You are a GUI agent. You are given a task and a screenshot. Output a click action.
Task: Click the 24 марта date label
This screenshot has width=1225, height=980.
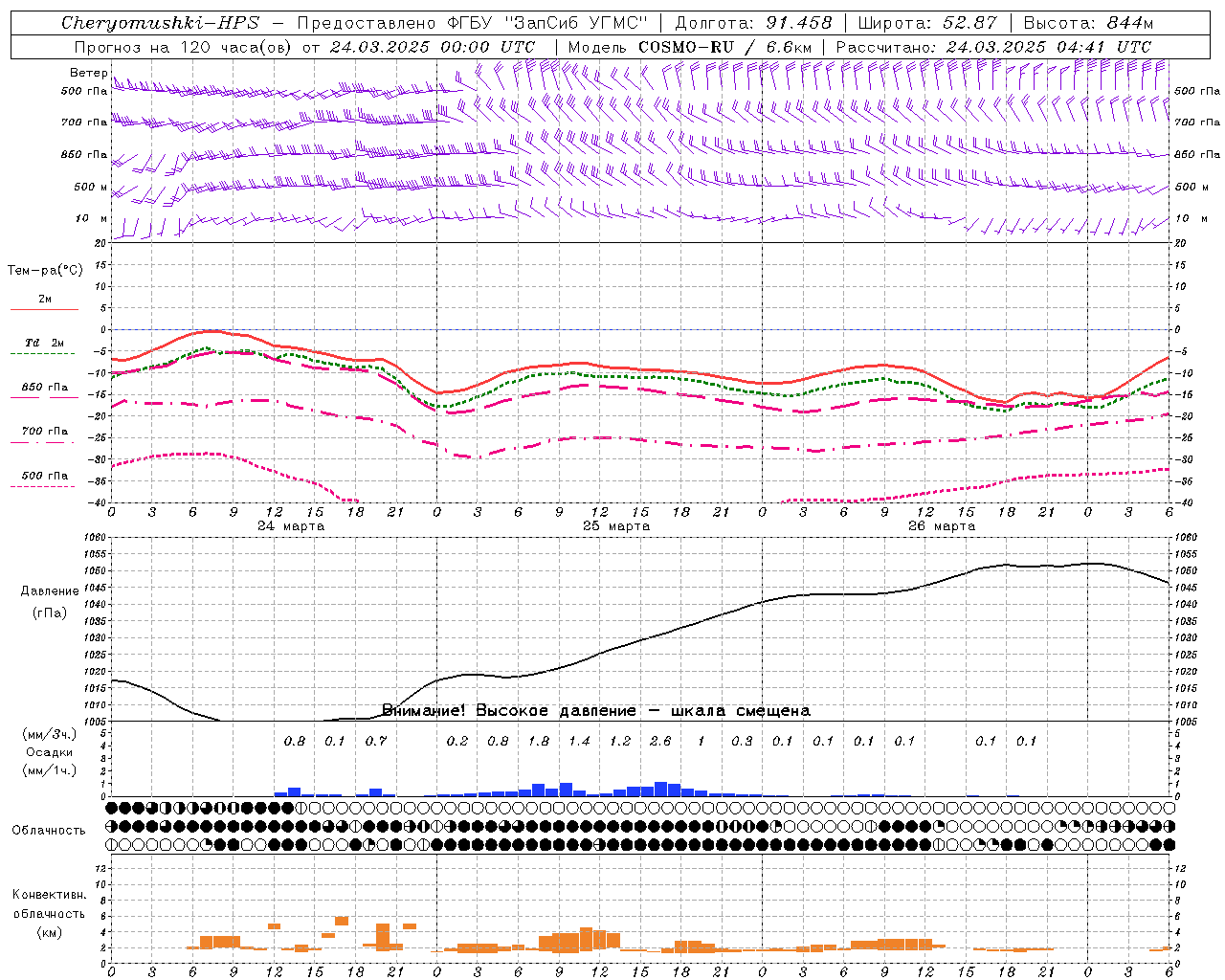(291, 526)
